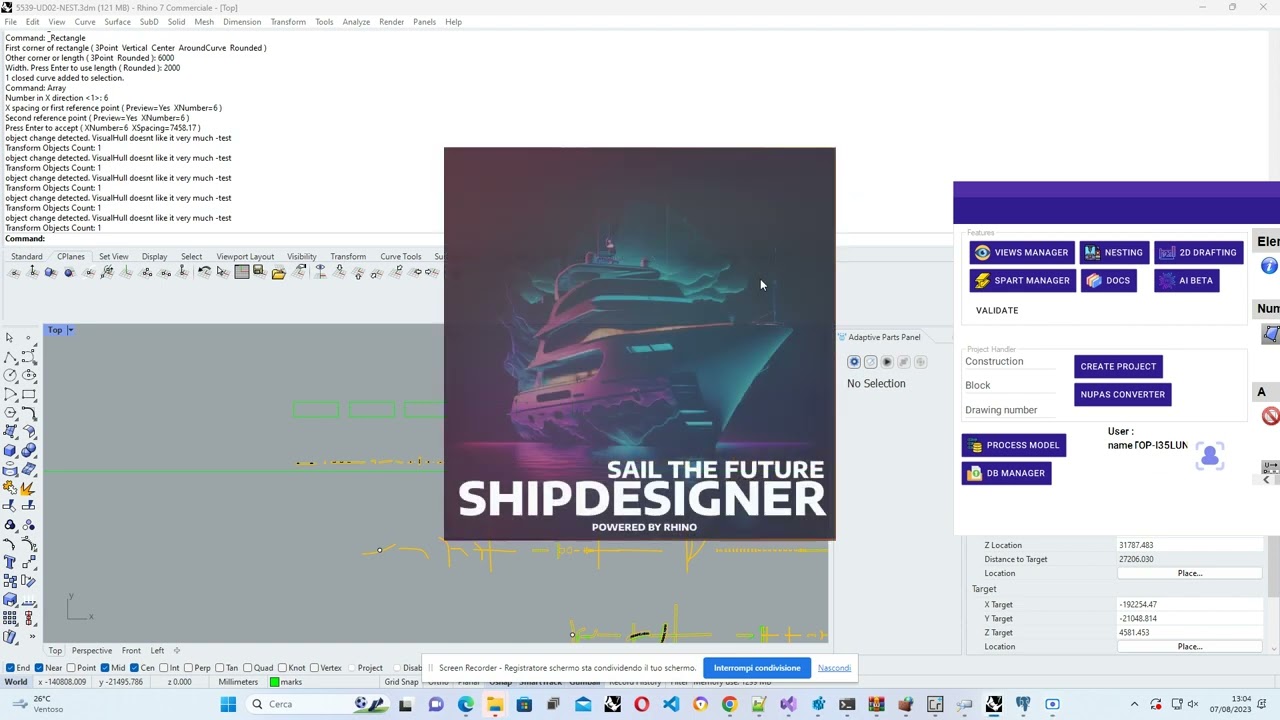Launch Opera from the taskbar
The width and height of the screenshot is (1280, 720).
tap(641, 705)
